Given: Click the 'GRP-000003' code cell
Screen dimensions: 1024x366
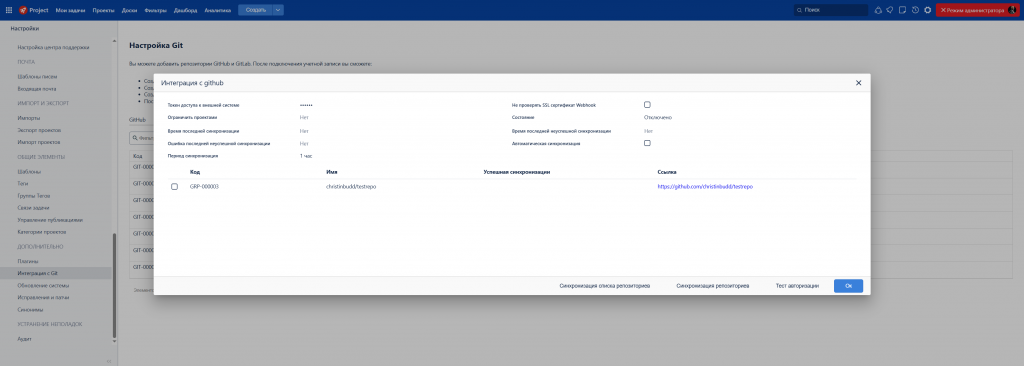Looking at the screenshot, I should (204, 187).
